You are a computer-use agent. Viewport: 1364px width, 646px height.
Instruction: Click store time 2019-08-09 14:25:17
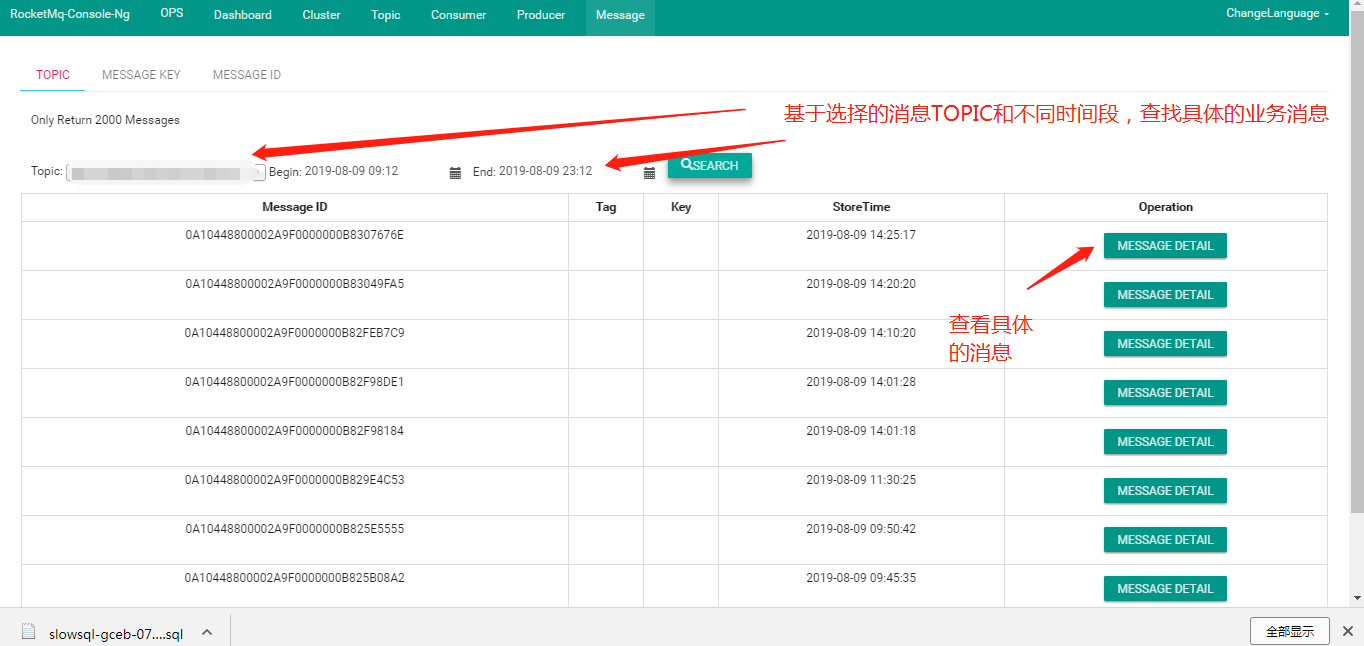(861, 235)
